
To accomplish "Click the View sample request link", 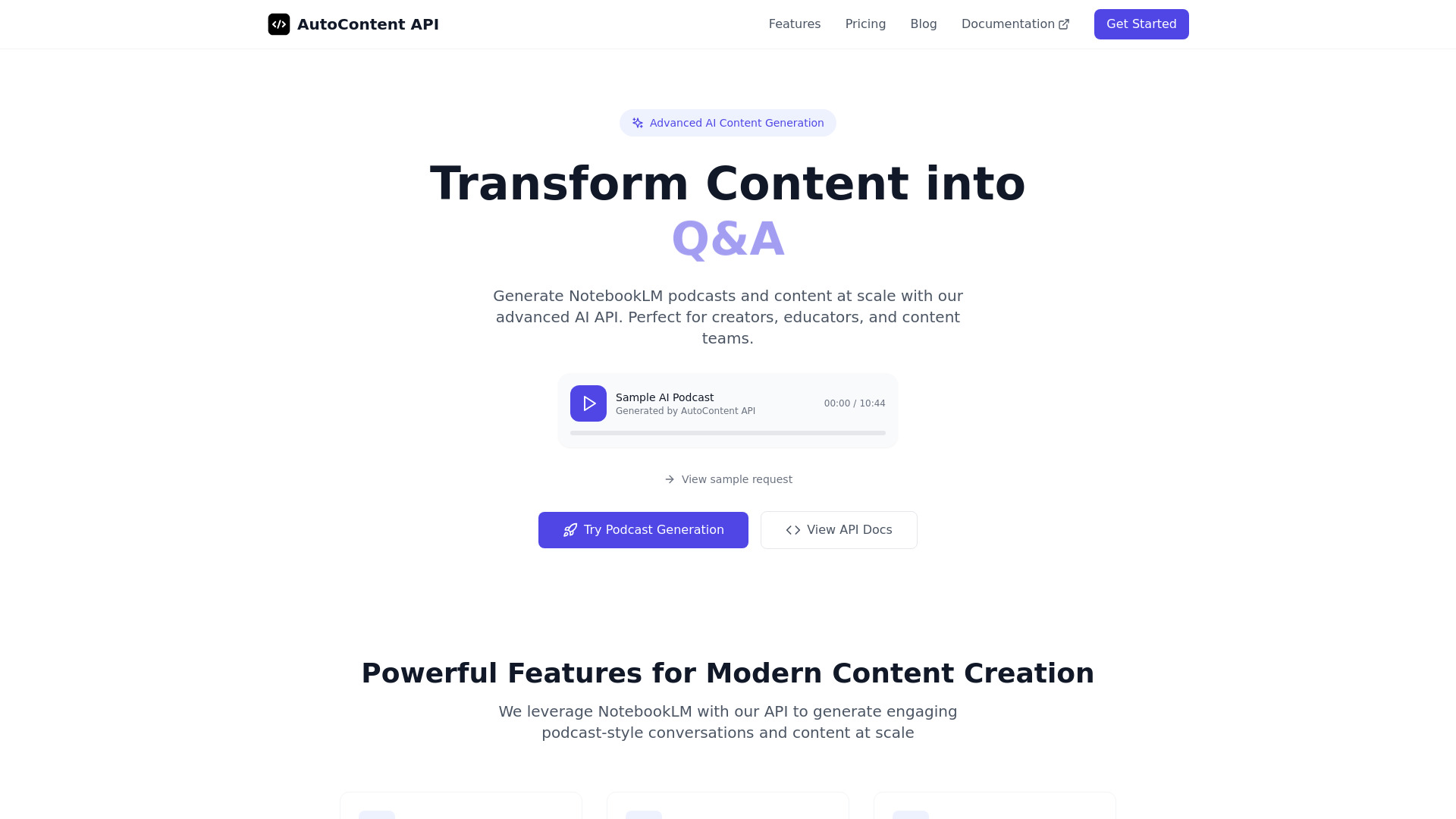I will pos(727,479).
